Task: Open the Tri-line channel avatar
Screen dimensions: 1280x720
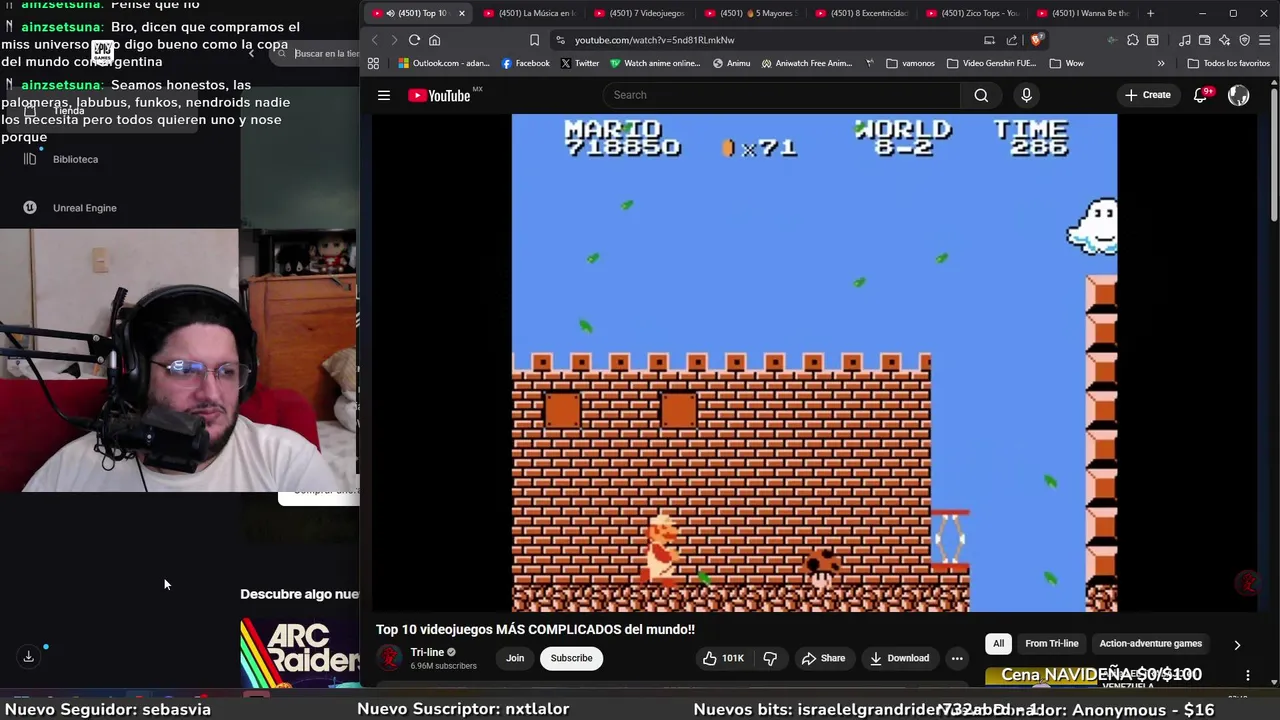Action: (390, 658)
